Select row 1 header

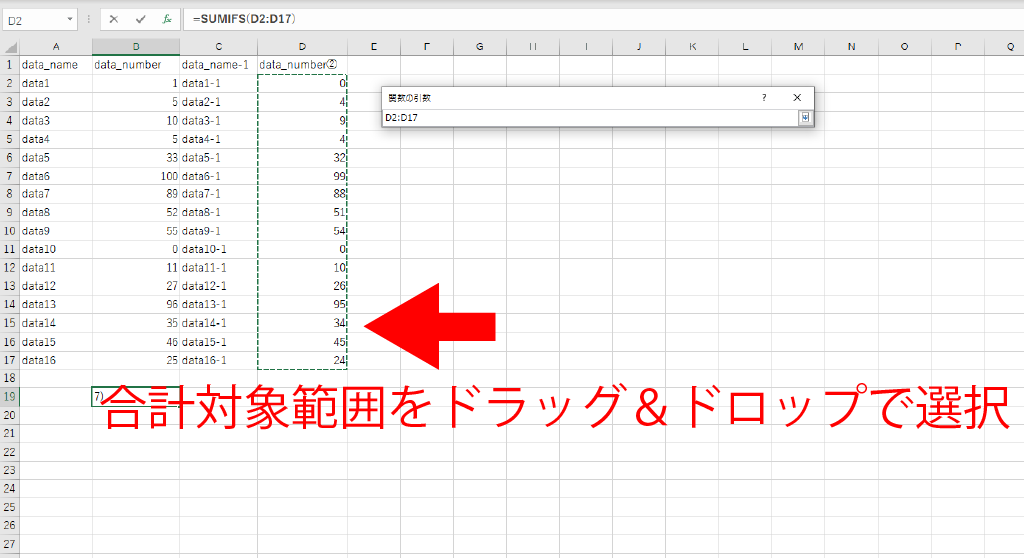click(9, 65)
